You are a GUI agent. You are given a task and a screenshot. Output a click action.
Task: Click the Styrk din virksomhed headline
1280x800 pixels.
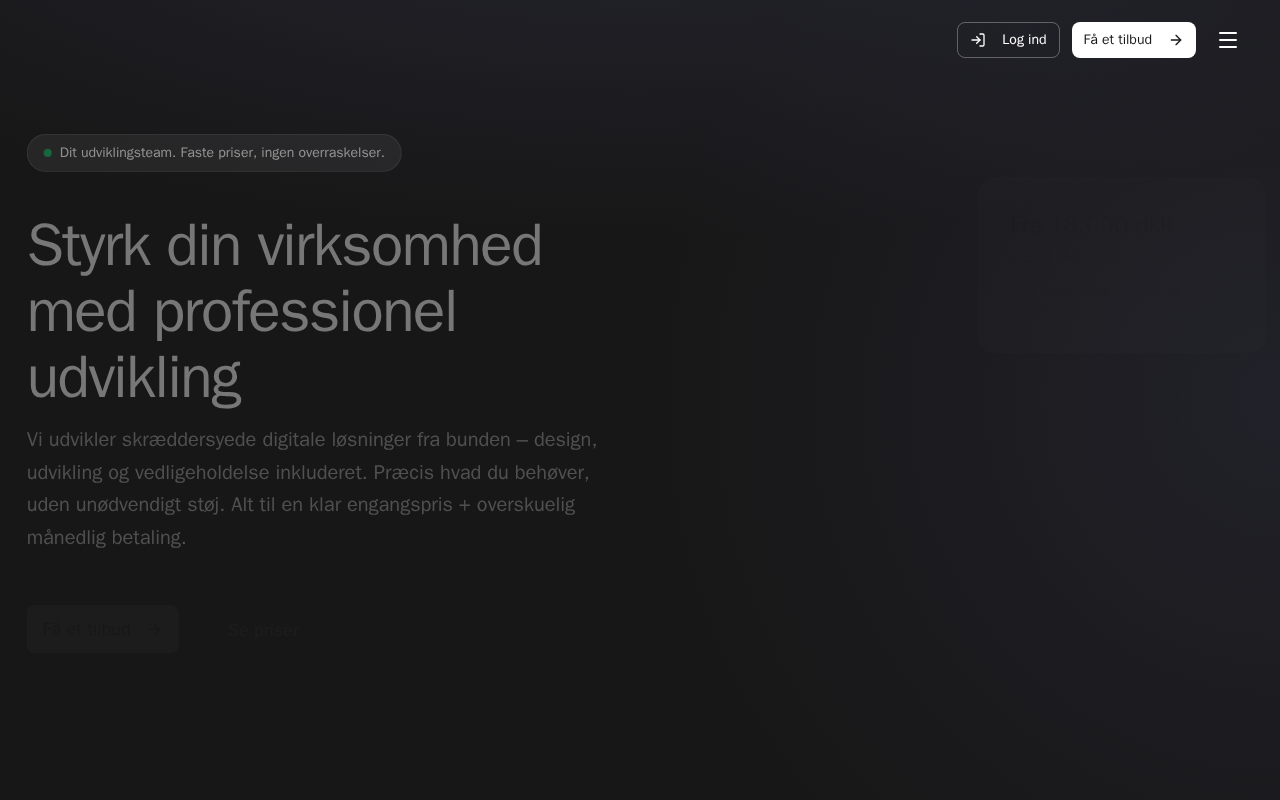coord(285,311)
